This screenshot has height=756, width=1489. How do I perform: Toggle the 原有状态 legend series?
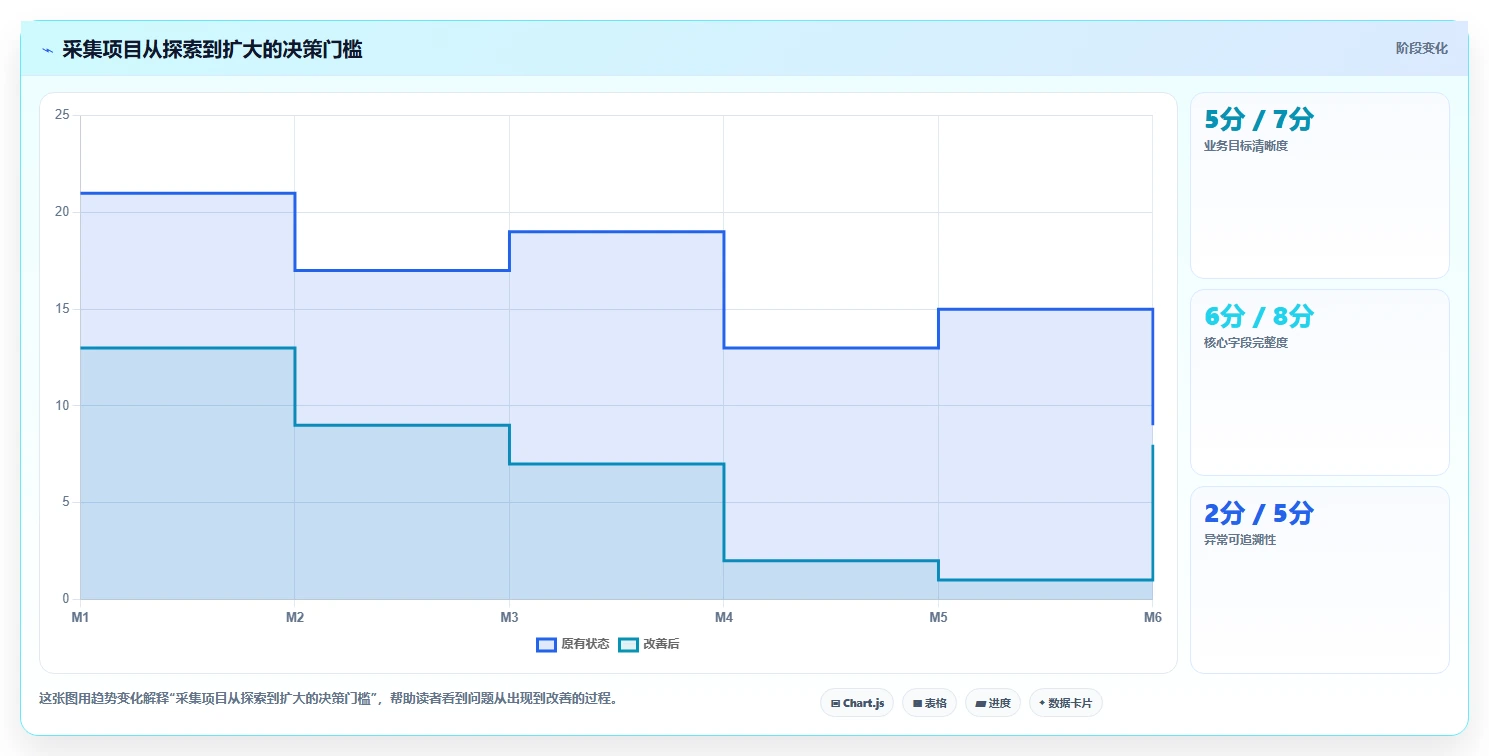[573, 644]
